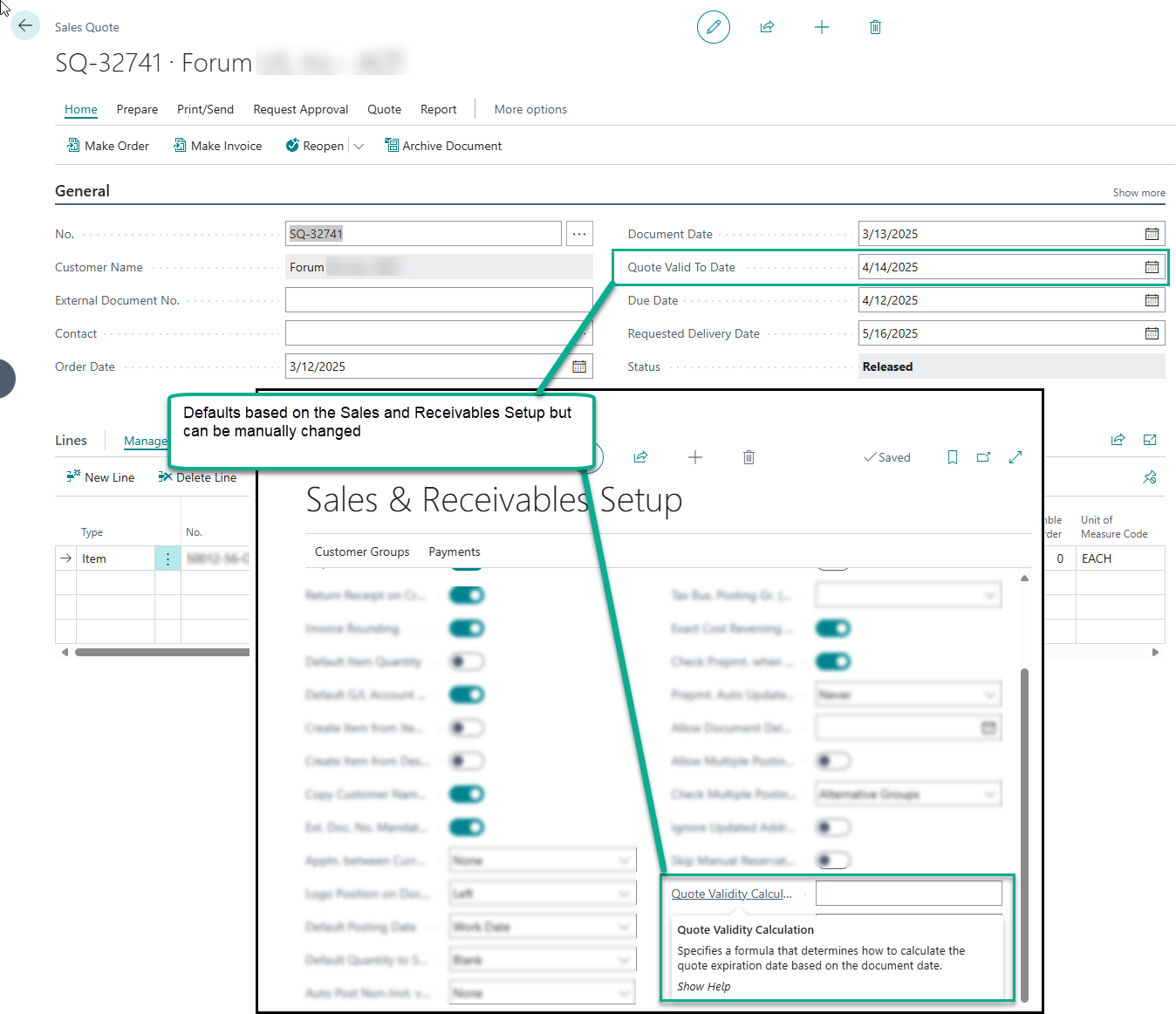This screenshot has width=1176, height=1014.
Task: Click Archive Document action
Action: click(x=443, y=146)
